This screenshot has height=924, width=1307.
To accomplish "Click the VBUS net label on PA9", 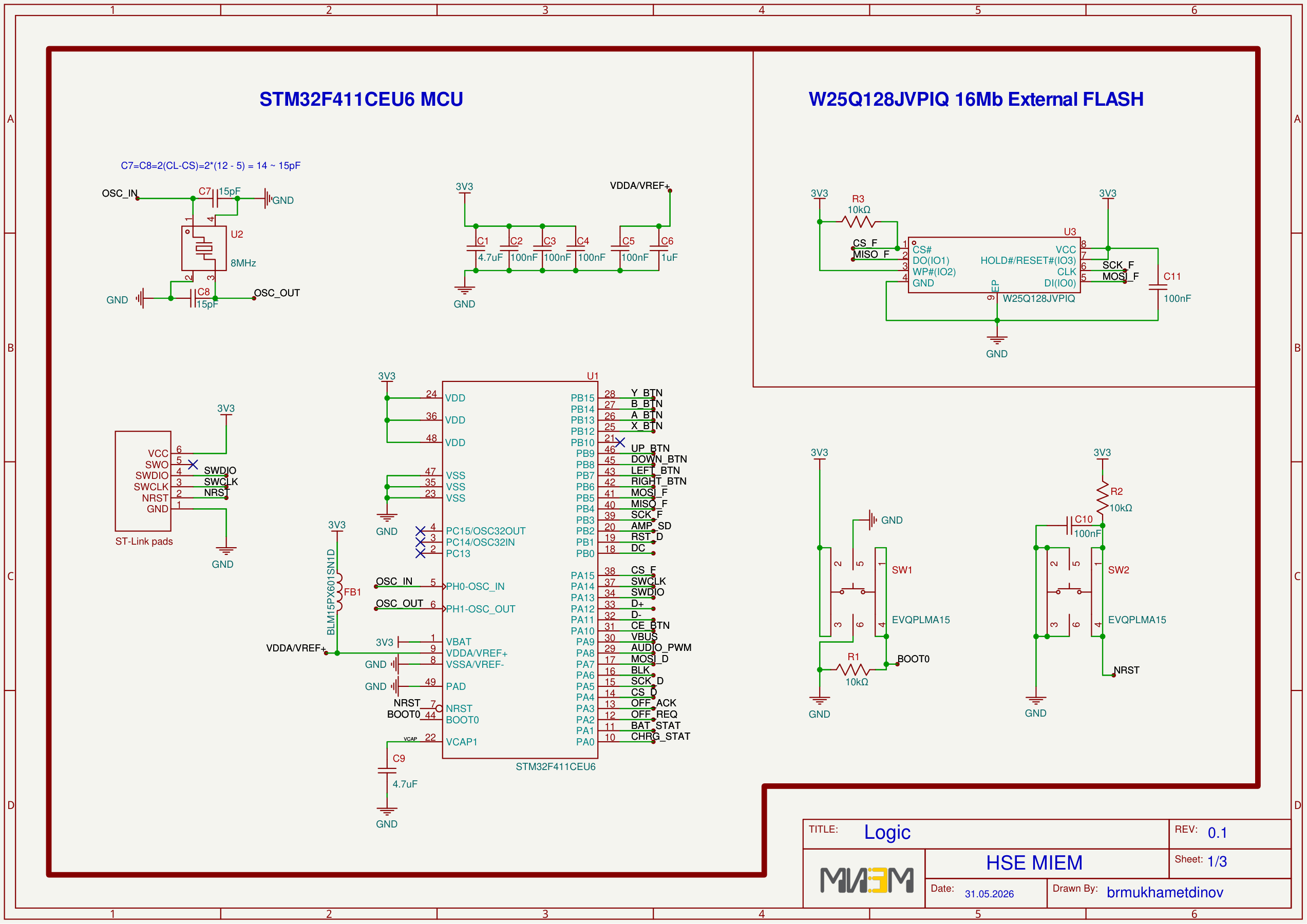I will tap(644, 637).
